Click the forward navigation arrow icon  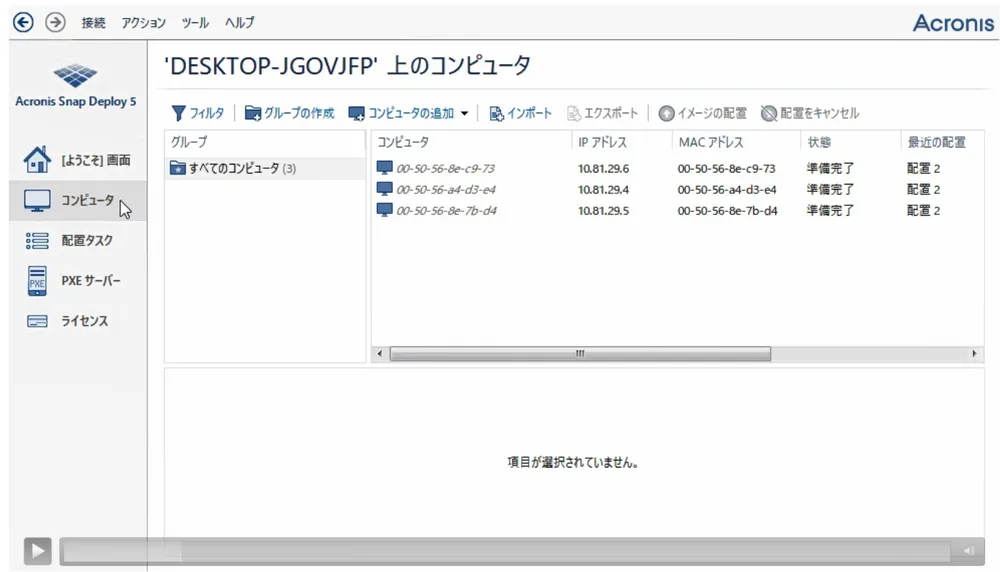(55, 22)
